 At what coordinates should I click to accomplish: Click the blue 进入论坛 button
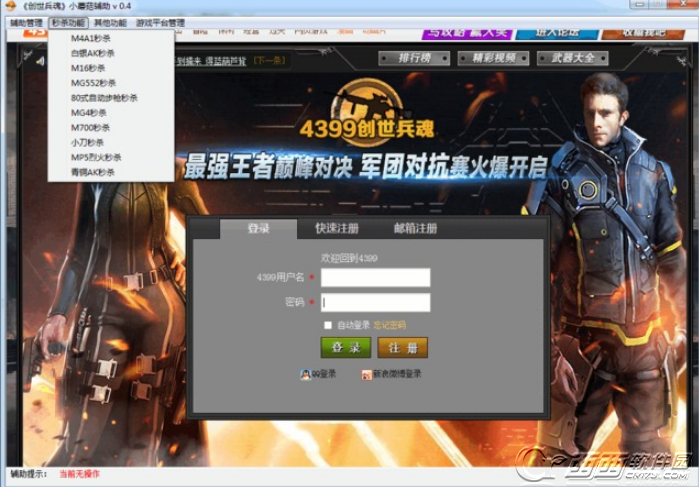(x=557, y=33)
